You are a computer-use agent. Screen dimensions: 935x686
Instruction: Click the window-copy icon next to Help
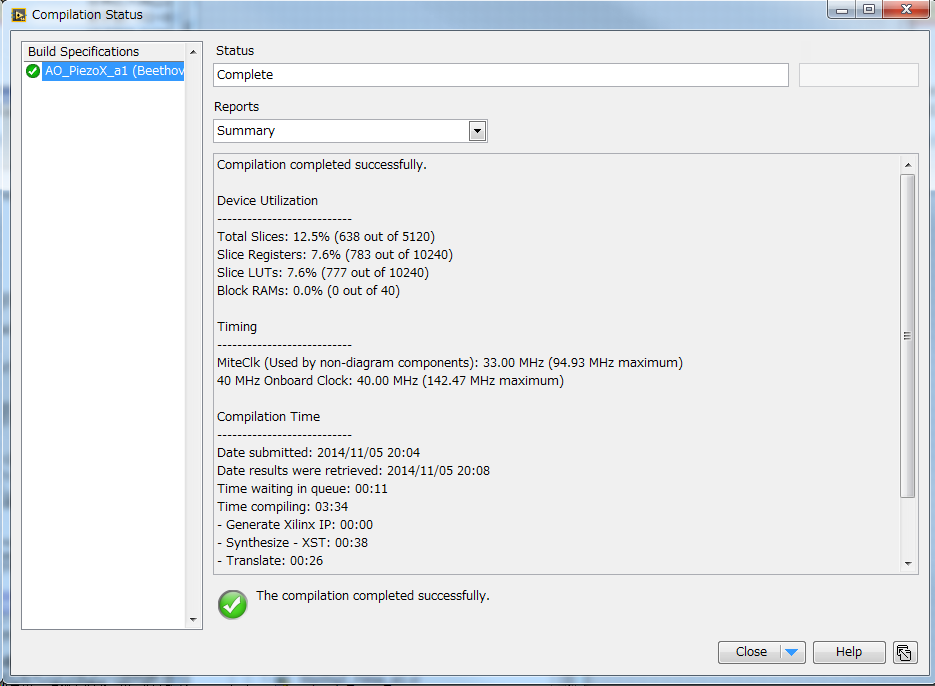[x=905, y=653]
